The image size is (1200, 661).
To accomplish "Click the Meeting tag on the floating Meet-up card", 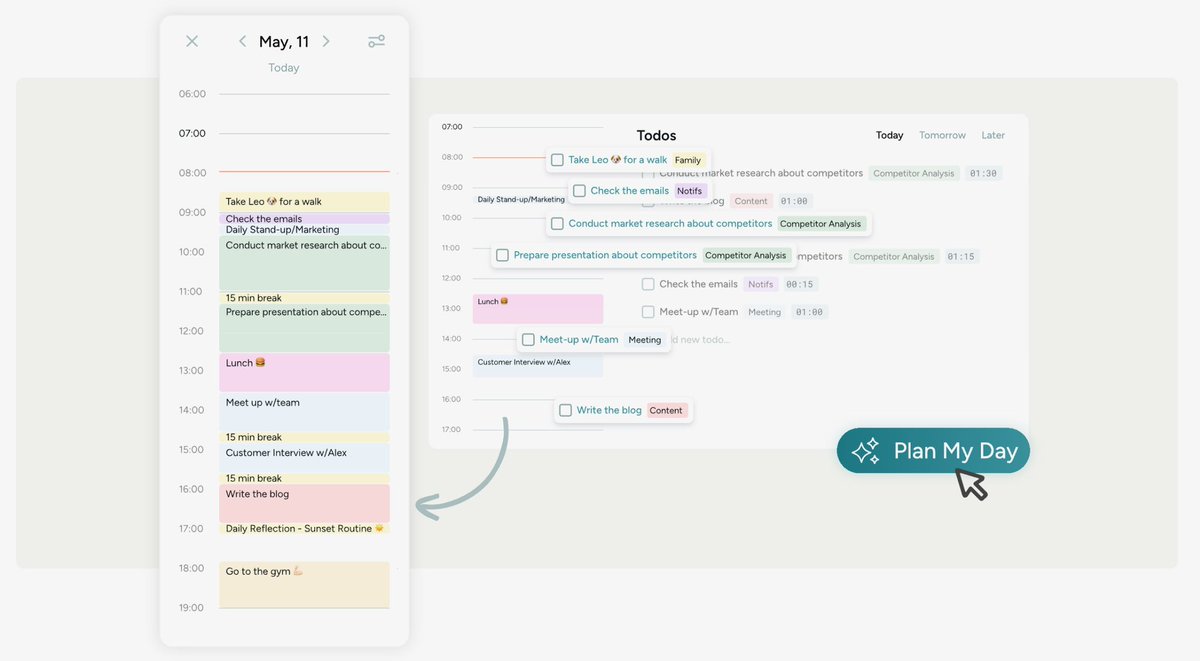I will point(645,340).
